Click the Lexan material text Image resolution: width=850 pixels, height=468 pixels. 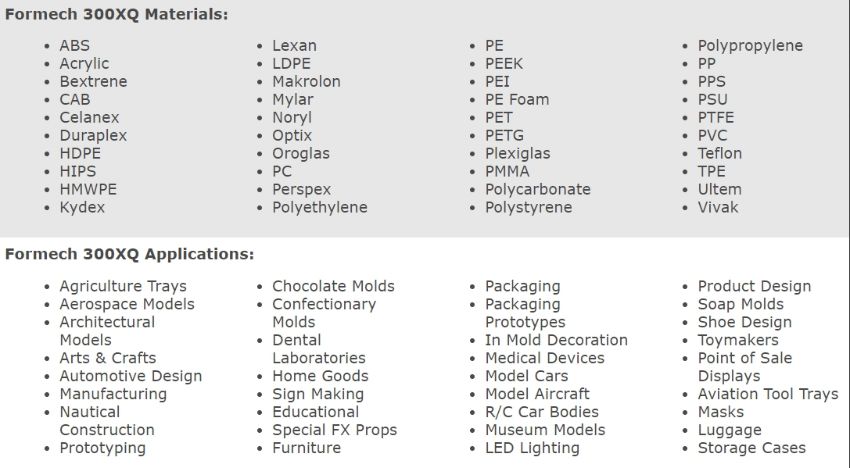(294, 46)
